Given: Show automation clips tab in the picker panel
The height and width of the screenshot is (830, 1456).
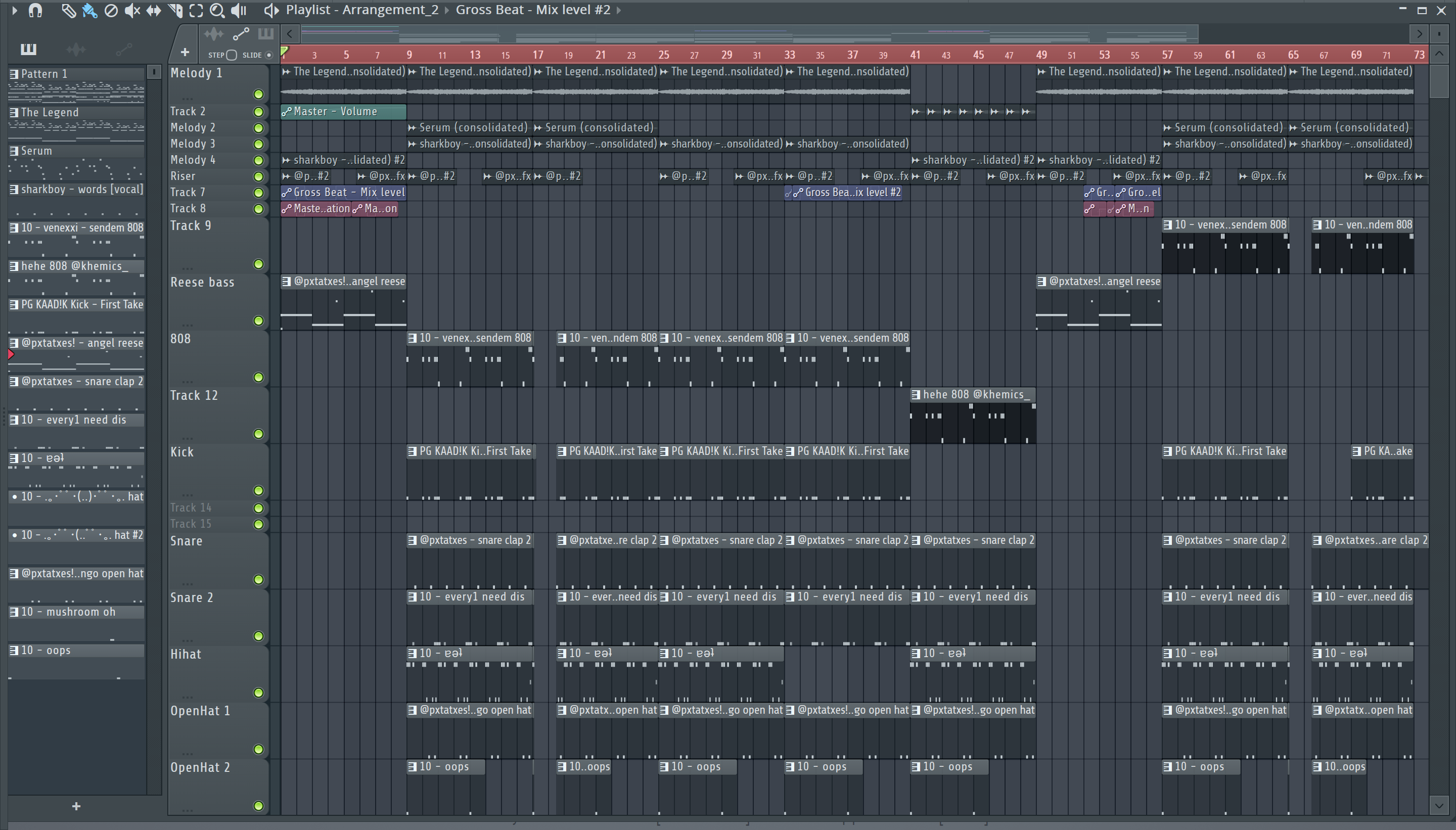Looking at the screenshot, I should (124, 50).
